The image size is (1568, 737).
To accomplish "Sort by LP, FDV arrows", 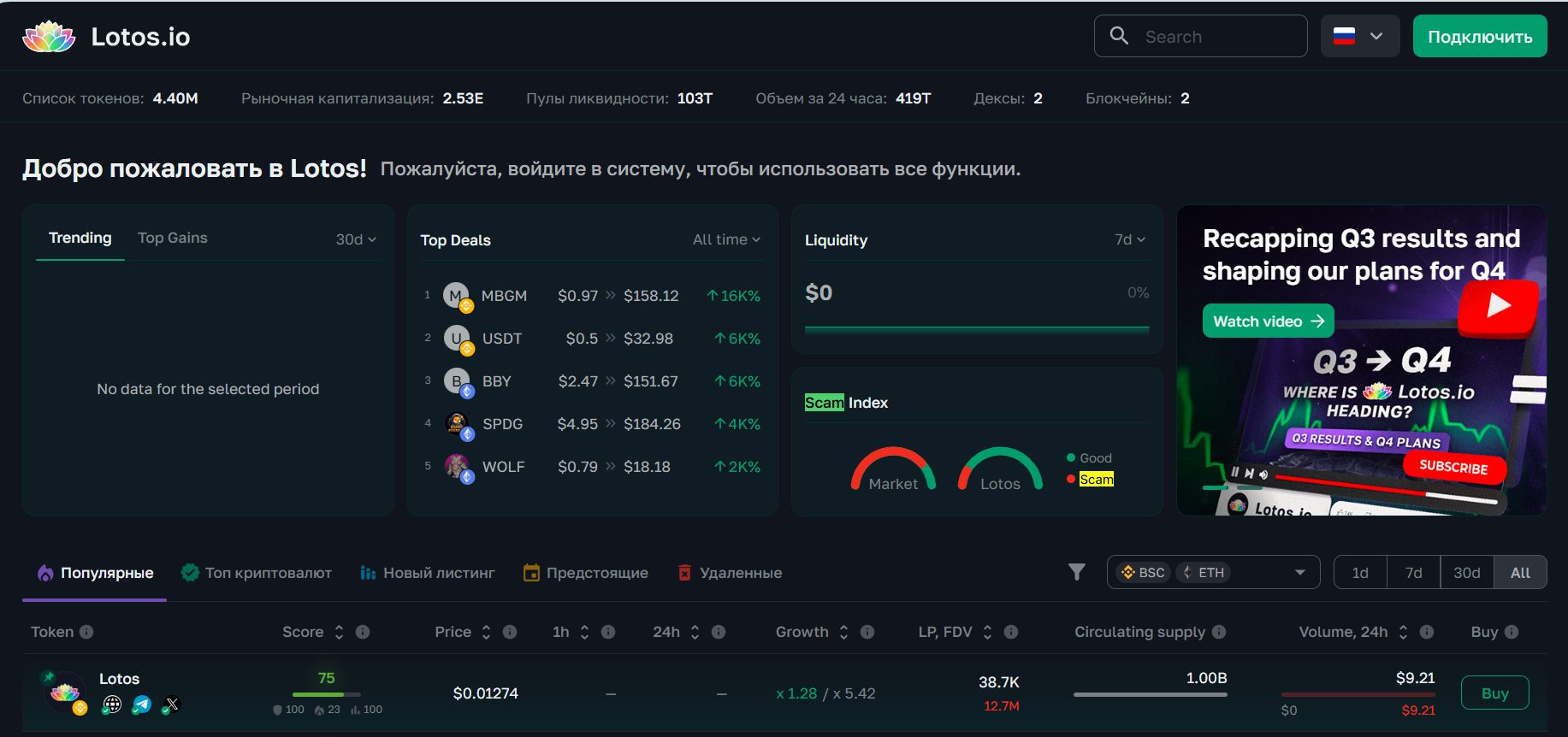I will click(x=987, y=632).
